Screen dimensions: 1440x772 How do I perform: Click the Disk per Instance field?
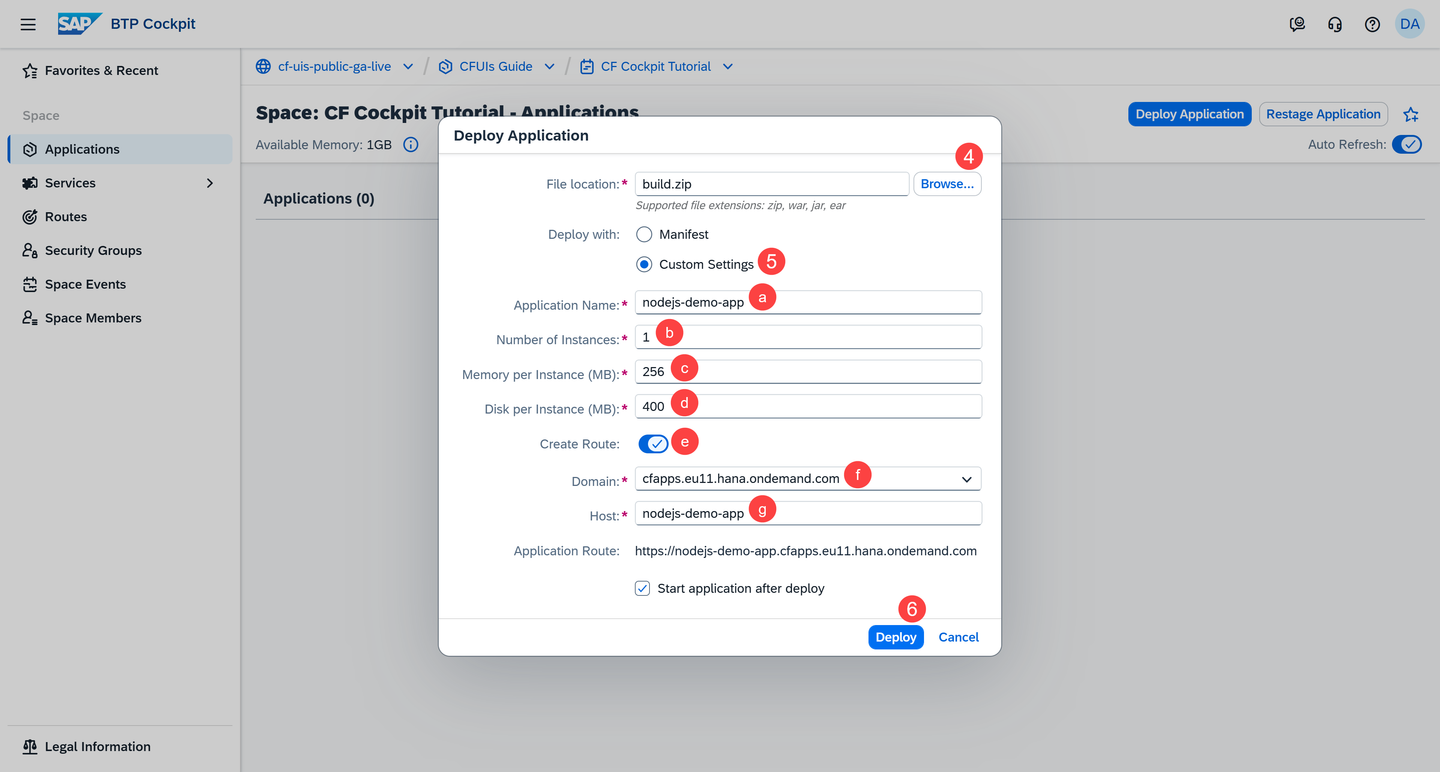coord(808,406)
